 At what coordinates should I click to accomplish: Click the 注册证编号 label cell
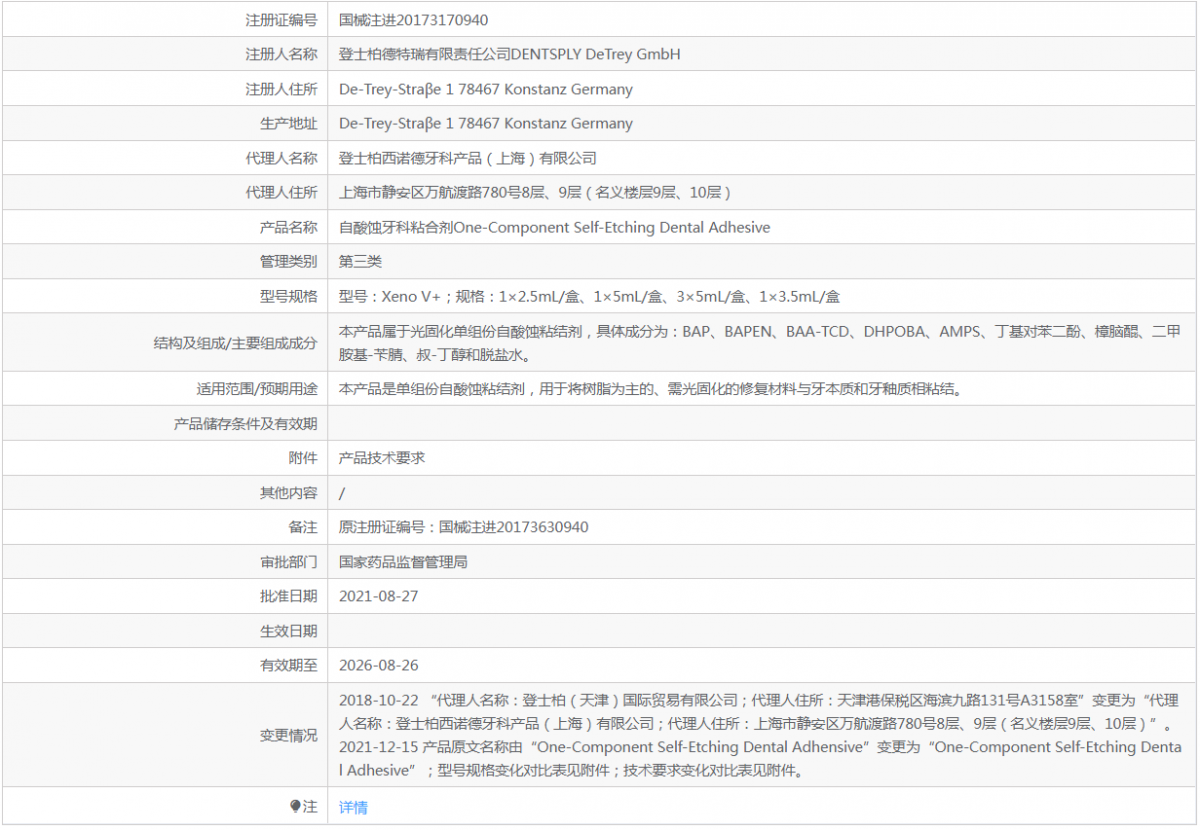click(282, 20)
